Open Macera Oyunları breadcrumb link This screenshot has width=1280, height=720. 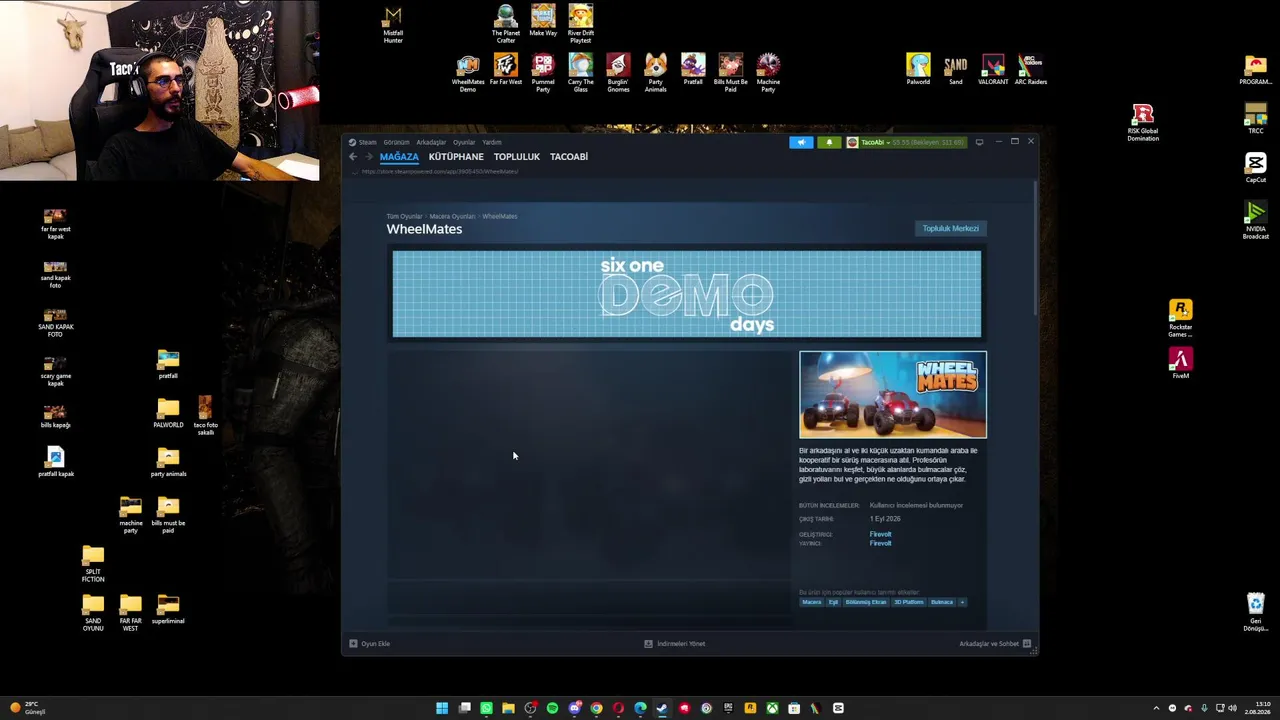(x=452, y=216)
